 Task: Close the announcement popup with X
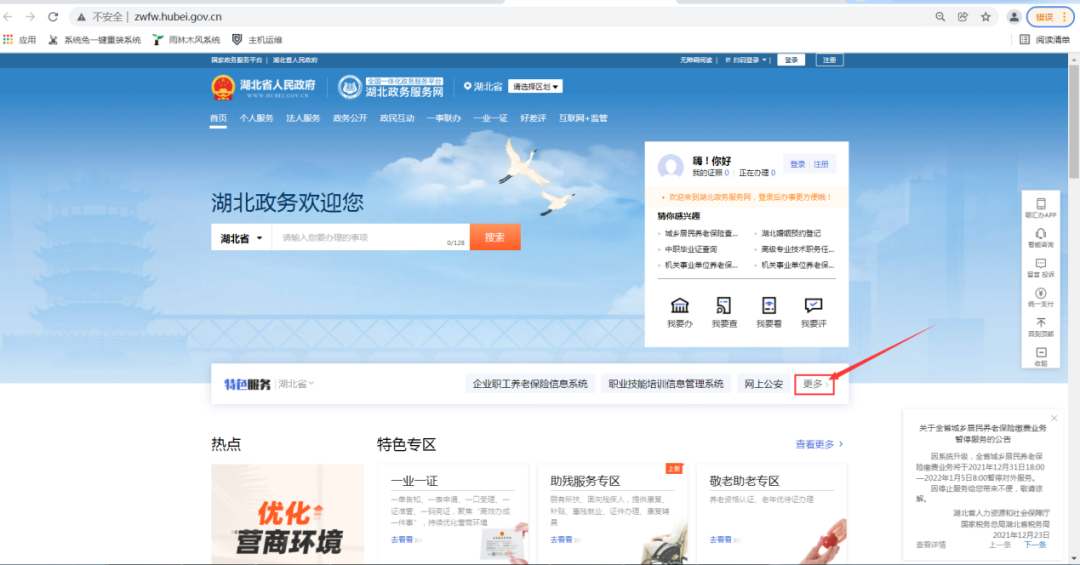(x=1053, y=419)
